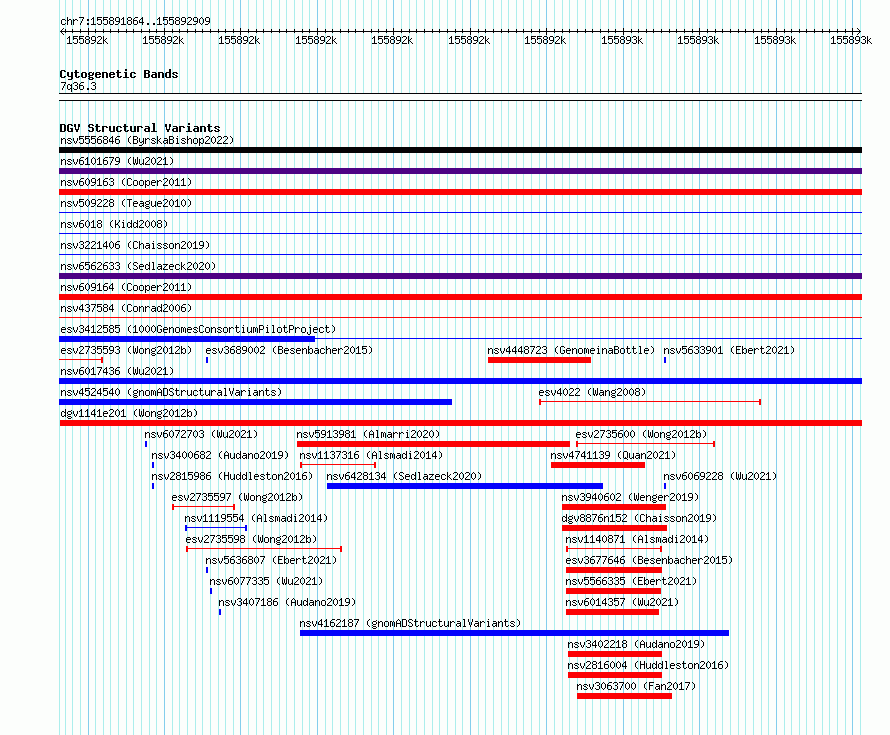Screen dimensions: 890x735
Task: Click the nsv6017436 (Wu2021) label
Action: tap(117, 371)
